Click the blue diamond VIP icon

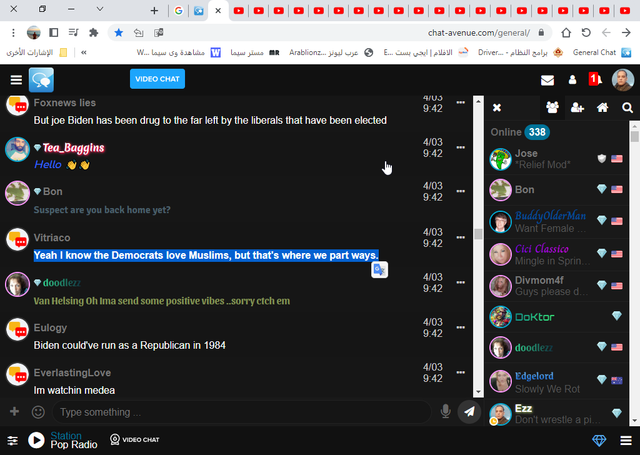[599, 441]
